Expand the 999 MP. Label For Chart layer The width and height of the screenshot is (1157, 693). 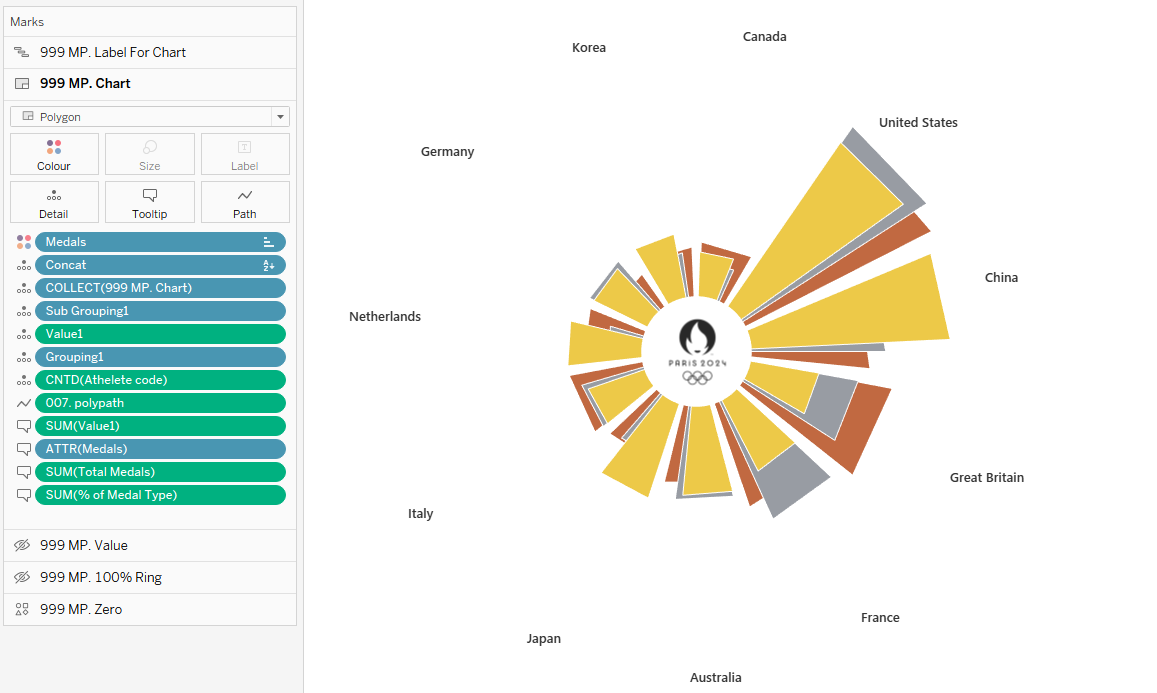click(x=112, y=52)
